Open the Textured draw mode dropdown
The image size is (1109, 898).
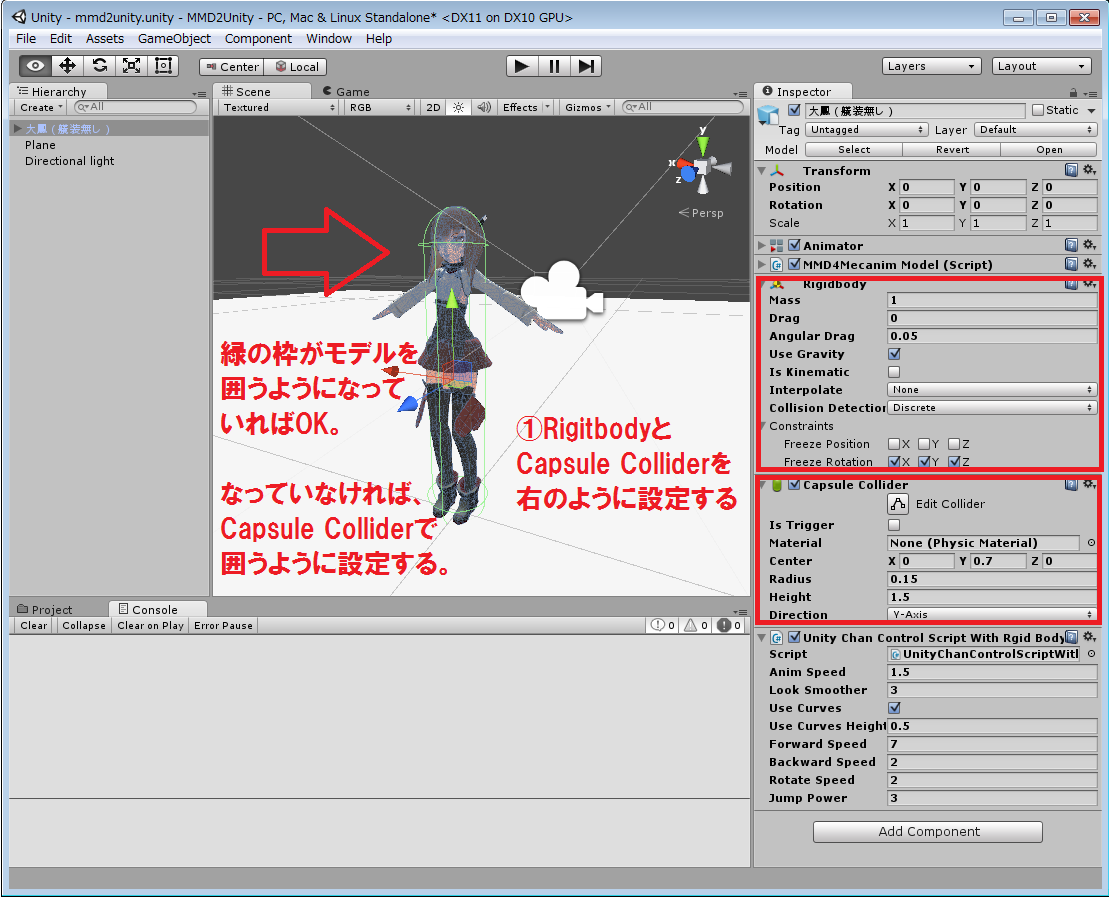pos(278,107)
